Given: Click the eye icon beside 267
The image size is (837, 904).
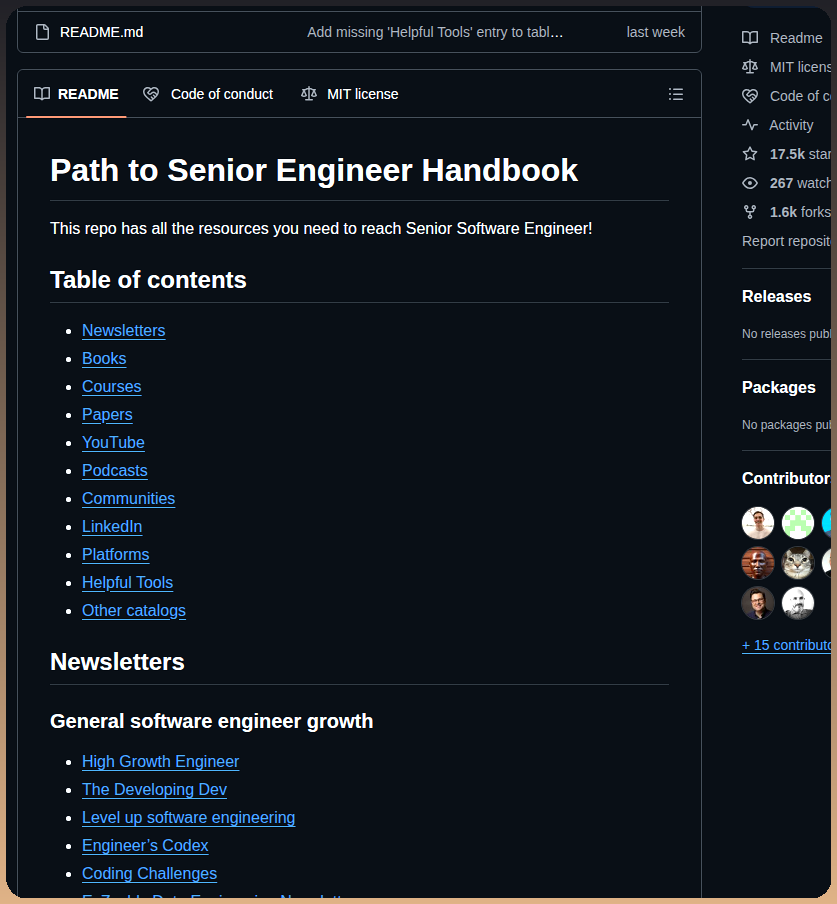Looking at the screenshot, I should [x=750, y=183].
